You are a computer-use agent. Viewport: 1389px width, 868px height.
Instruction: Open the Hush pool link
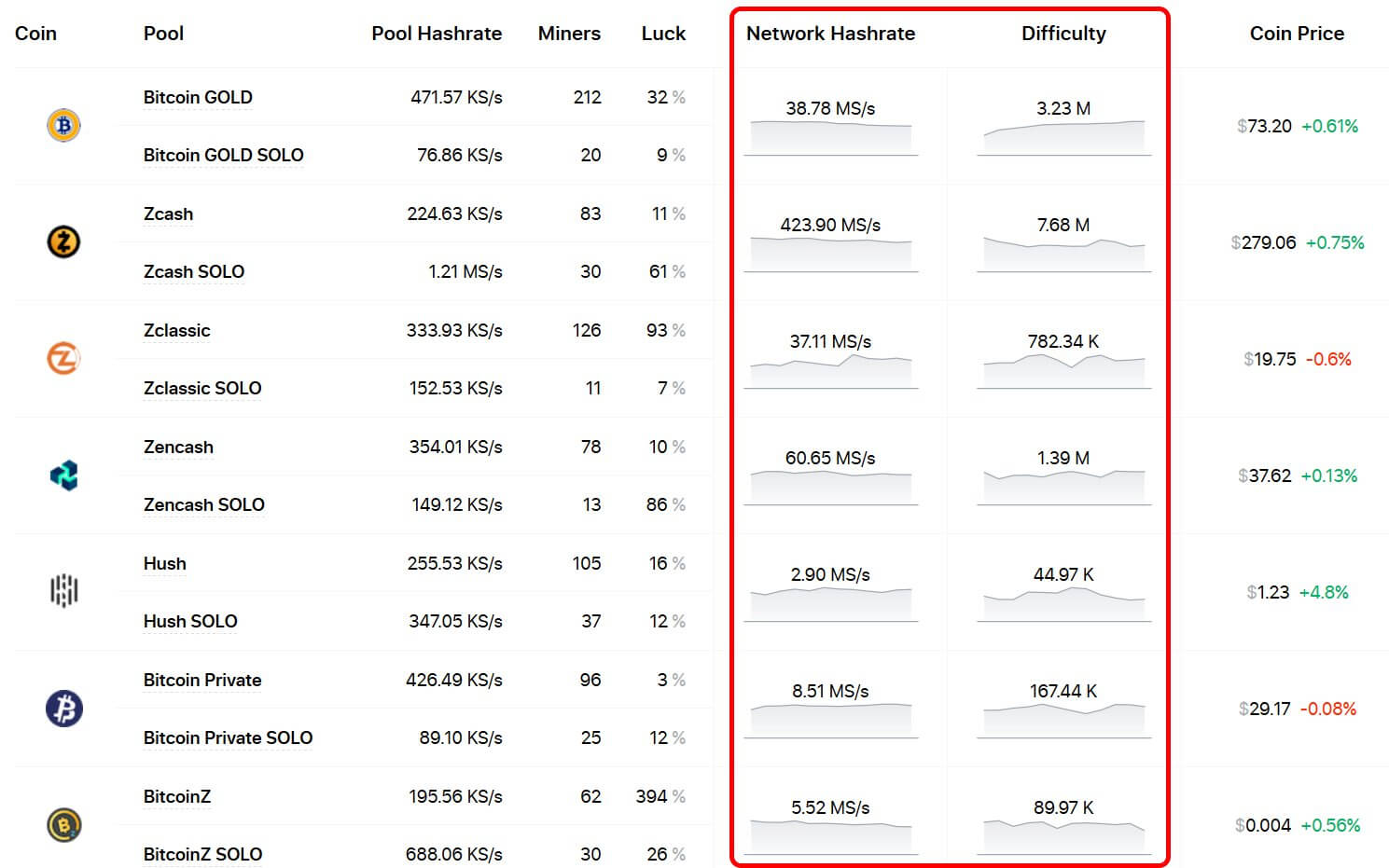pos(164,563)
